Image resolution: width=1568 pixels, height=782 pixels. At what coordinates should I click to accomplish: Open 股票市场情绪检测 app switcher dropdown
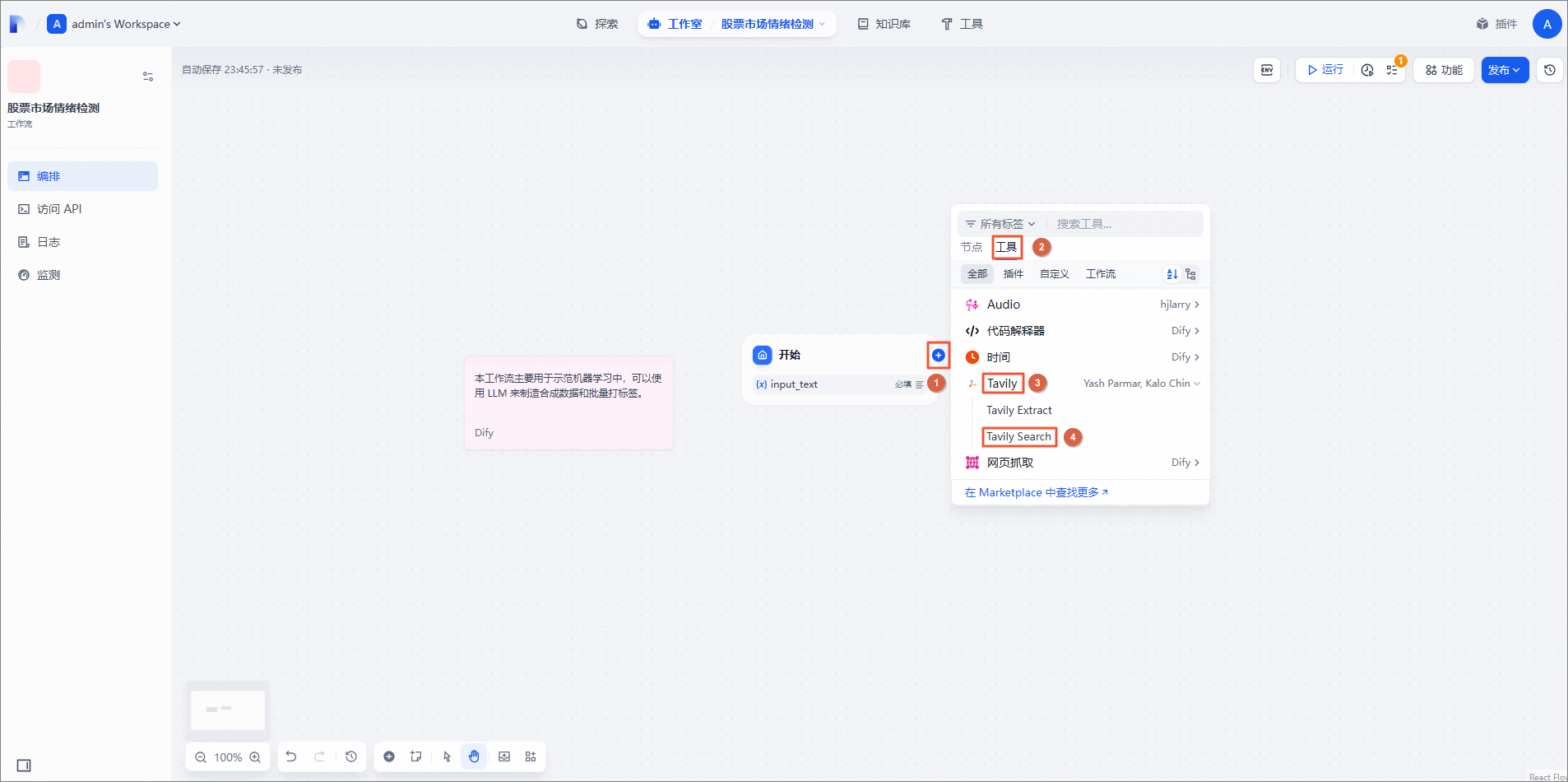772,24
